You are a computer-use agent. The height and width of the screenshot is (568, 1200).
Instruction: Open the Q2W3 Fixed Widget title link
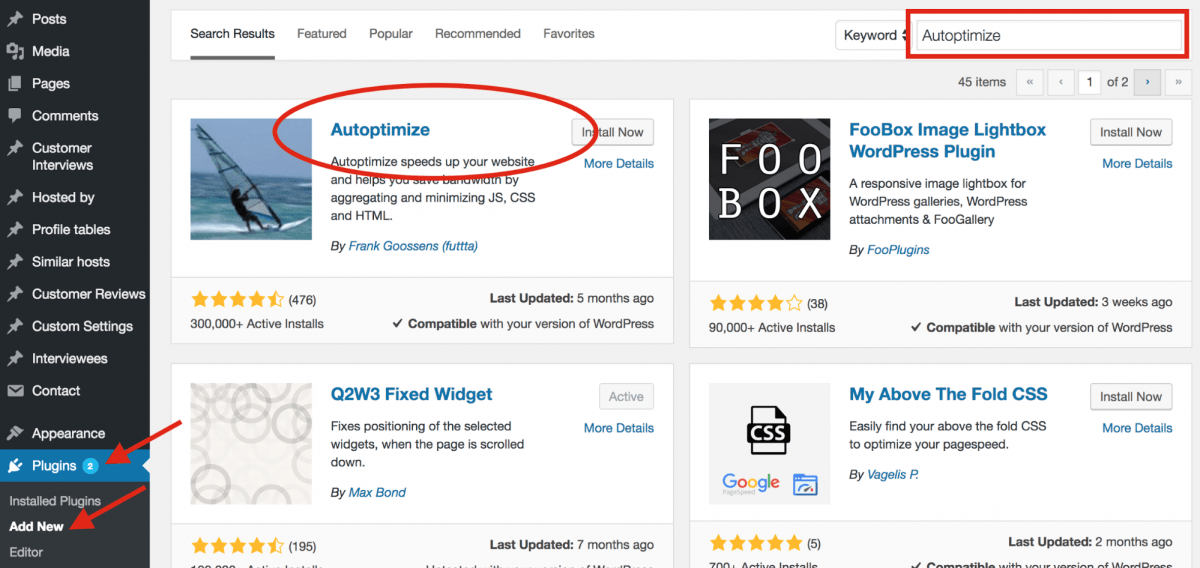[x=411, y=394]
